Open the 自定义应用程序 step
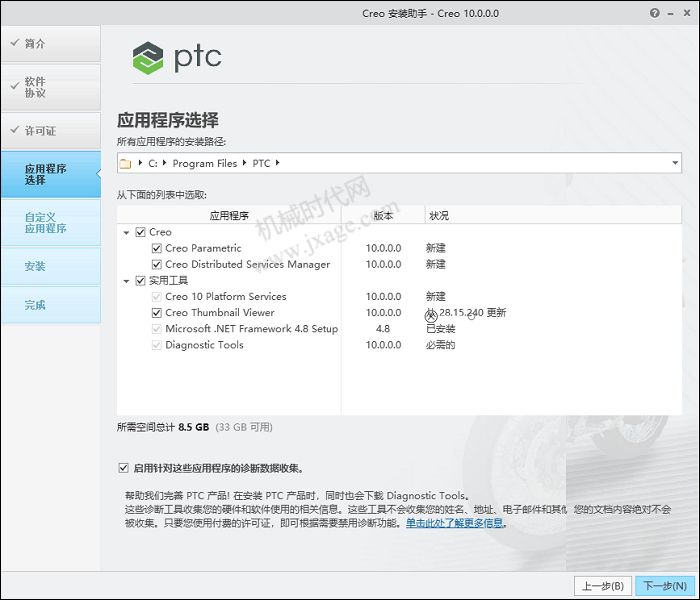Screen dimensions: 700x600 [51, 223]
